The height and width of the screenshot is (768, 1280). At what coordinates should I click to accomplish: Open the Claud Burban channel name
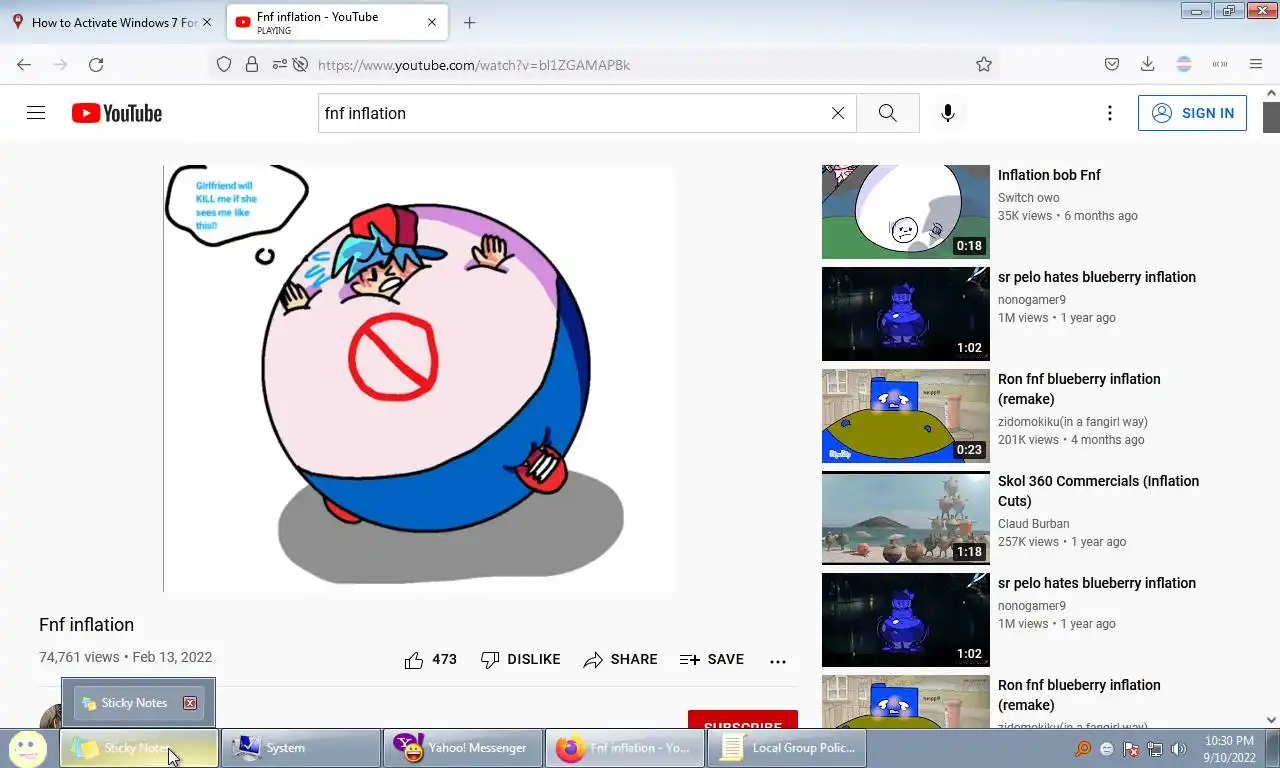click(1033, 524)
